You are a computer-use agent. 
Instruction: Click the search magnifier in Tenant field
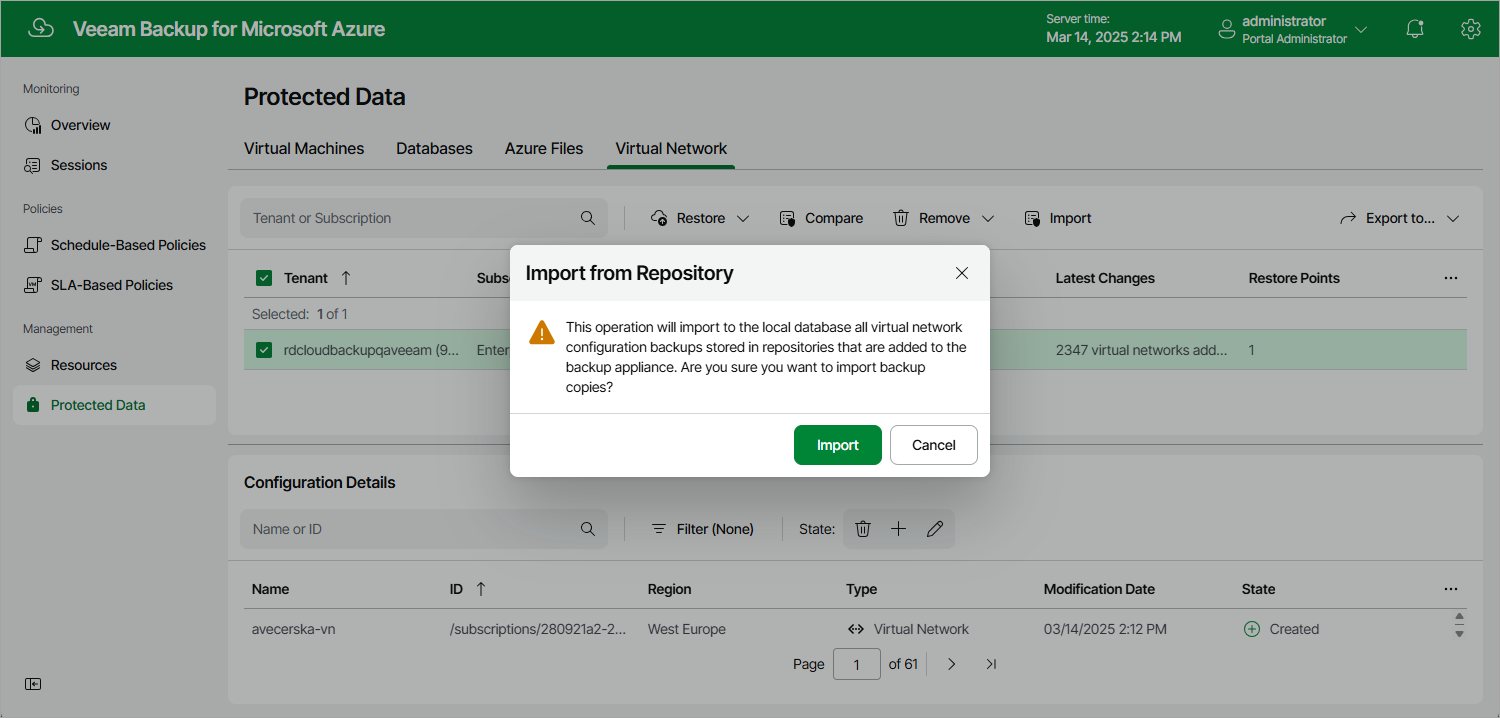588,218
